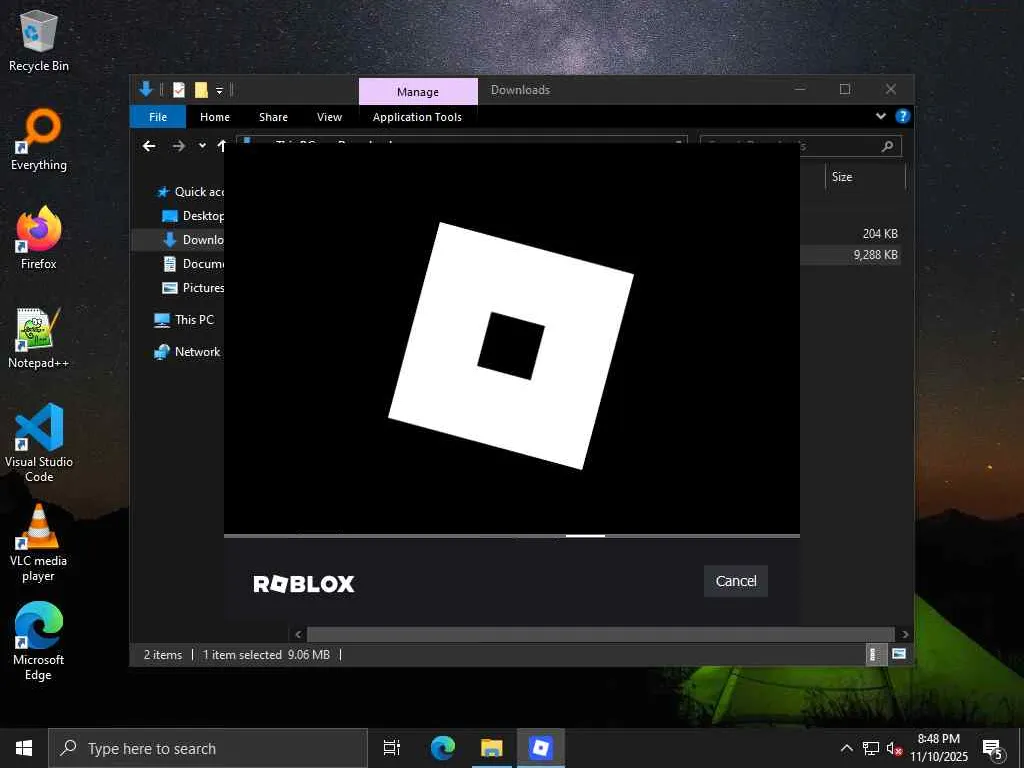Screen dimensions: 1024x768
Task: Open Desktop in navigation pane
Action: coord(193,216)
